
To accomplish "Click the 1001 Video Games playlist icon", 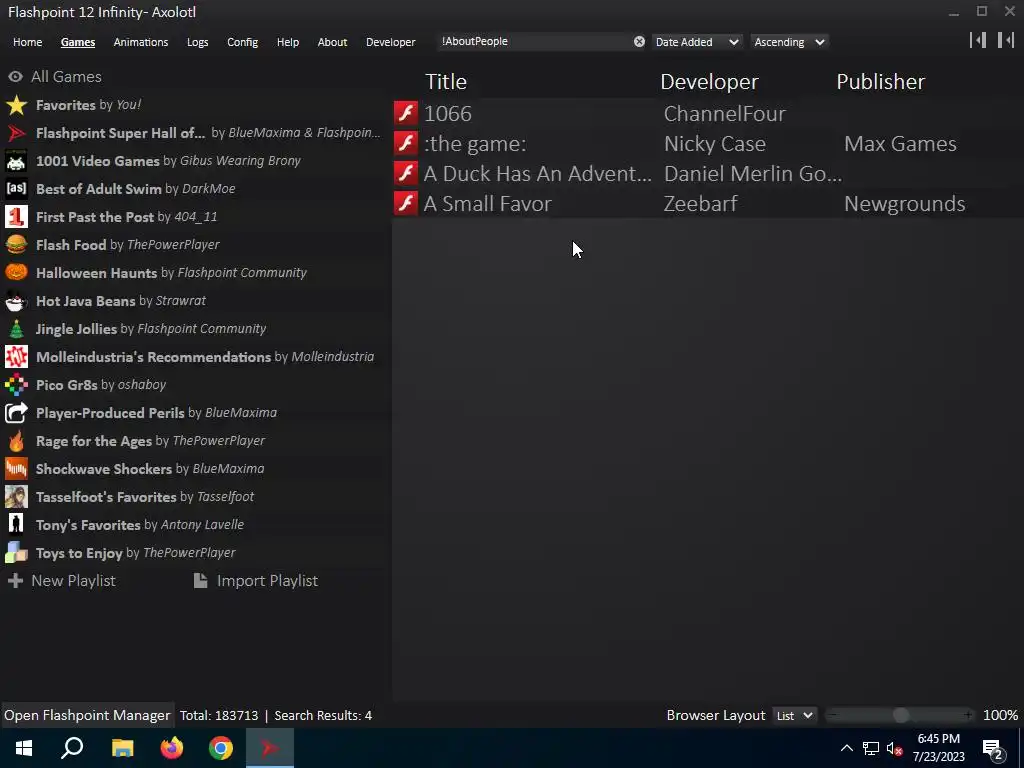I will click(x=16, y=161).
